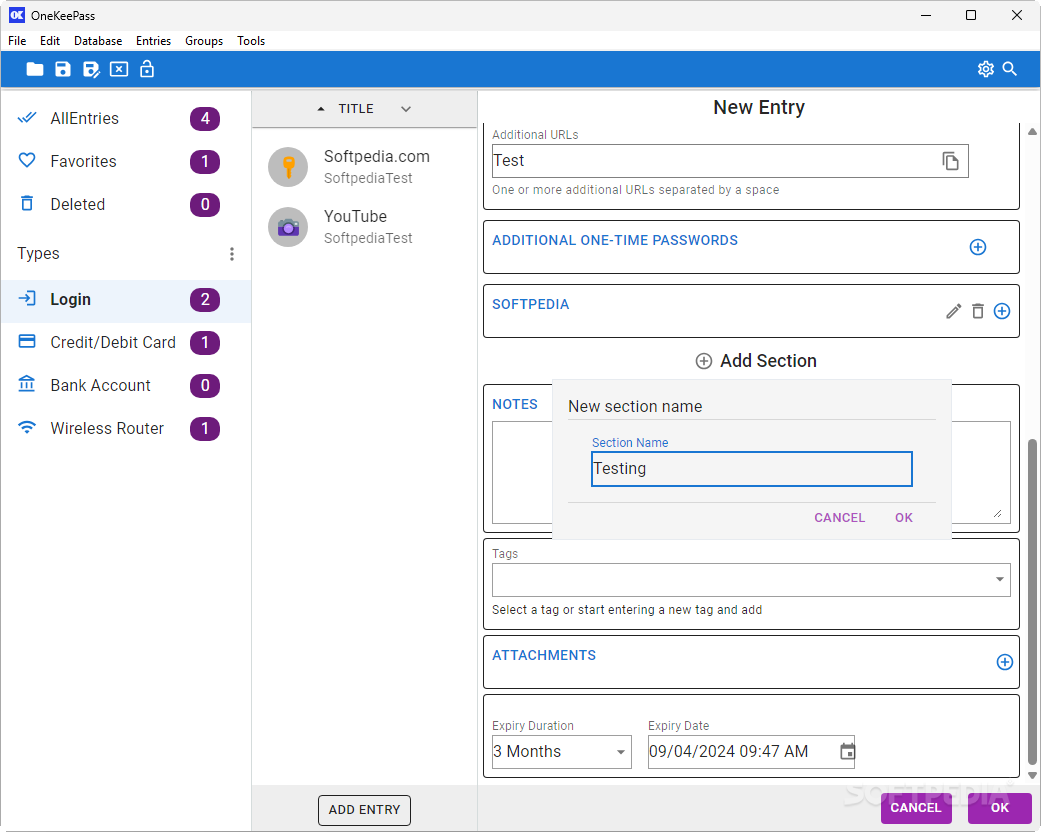
Task: Open the Database menu
Action: coord(98,41)
